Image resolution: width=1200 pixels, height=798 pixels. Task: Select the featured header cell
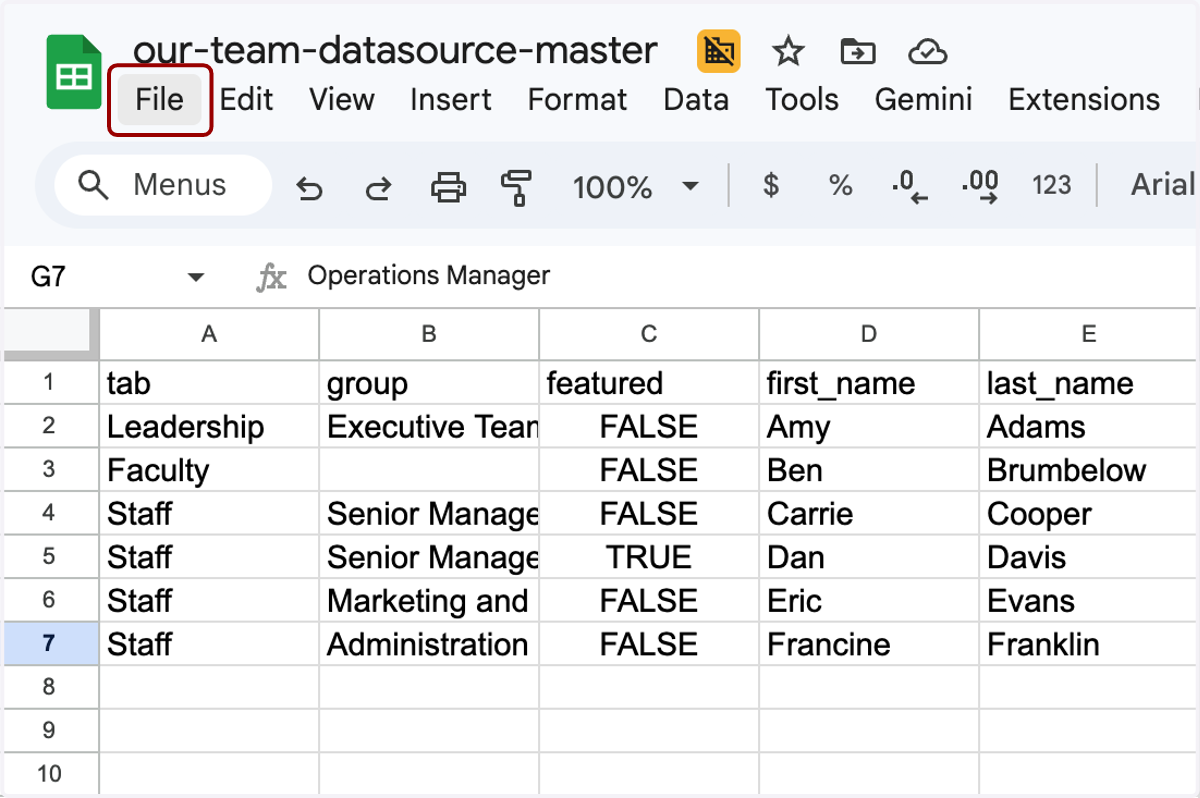point(649,382)
